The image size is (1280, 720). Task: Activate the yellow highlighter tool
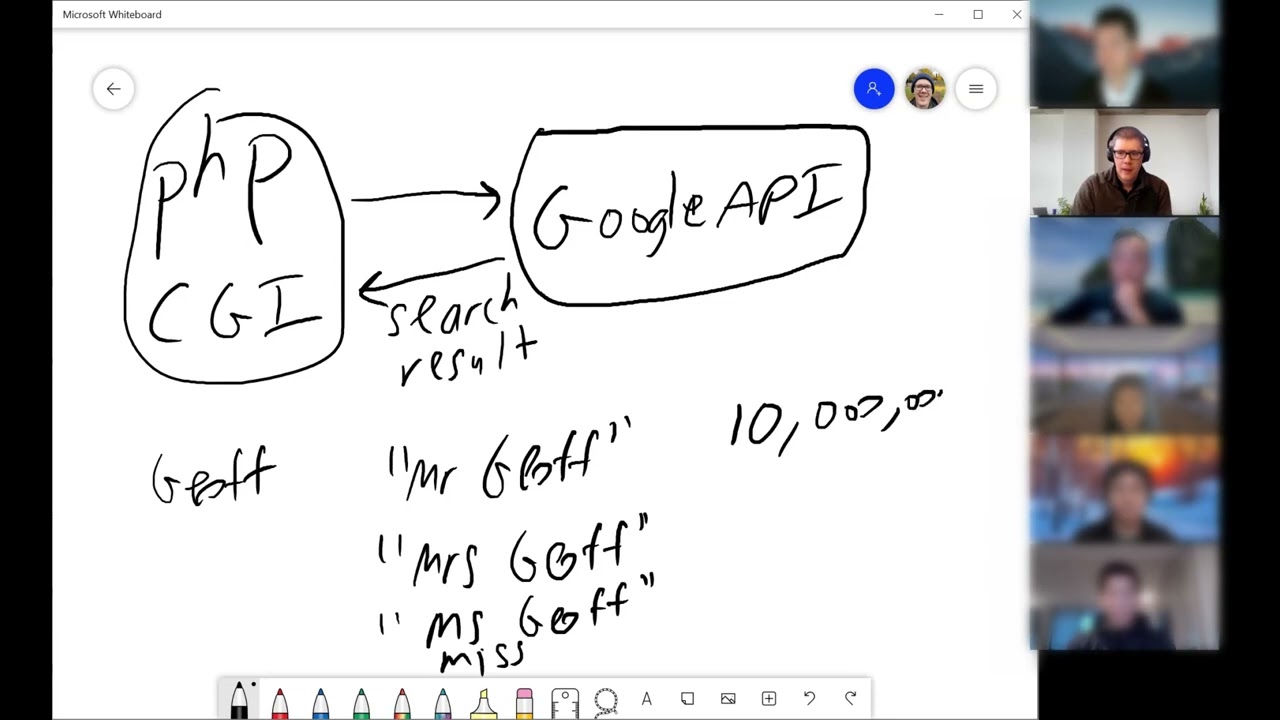(x=483, y=702)
